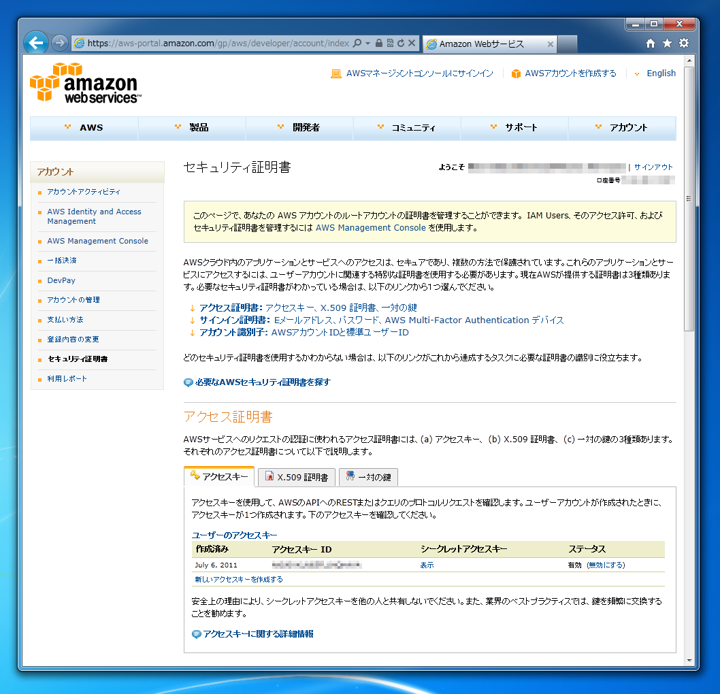This screenshot has width=720, height=694.
Task: Open アカウントアクティビティ in the sidebar
Action: (x=84, y=192)
